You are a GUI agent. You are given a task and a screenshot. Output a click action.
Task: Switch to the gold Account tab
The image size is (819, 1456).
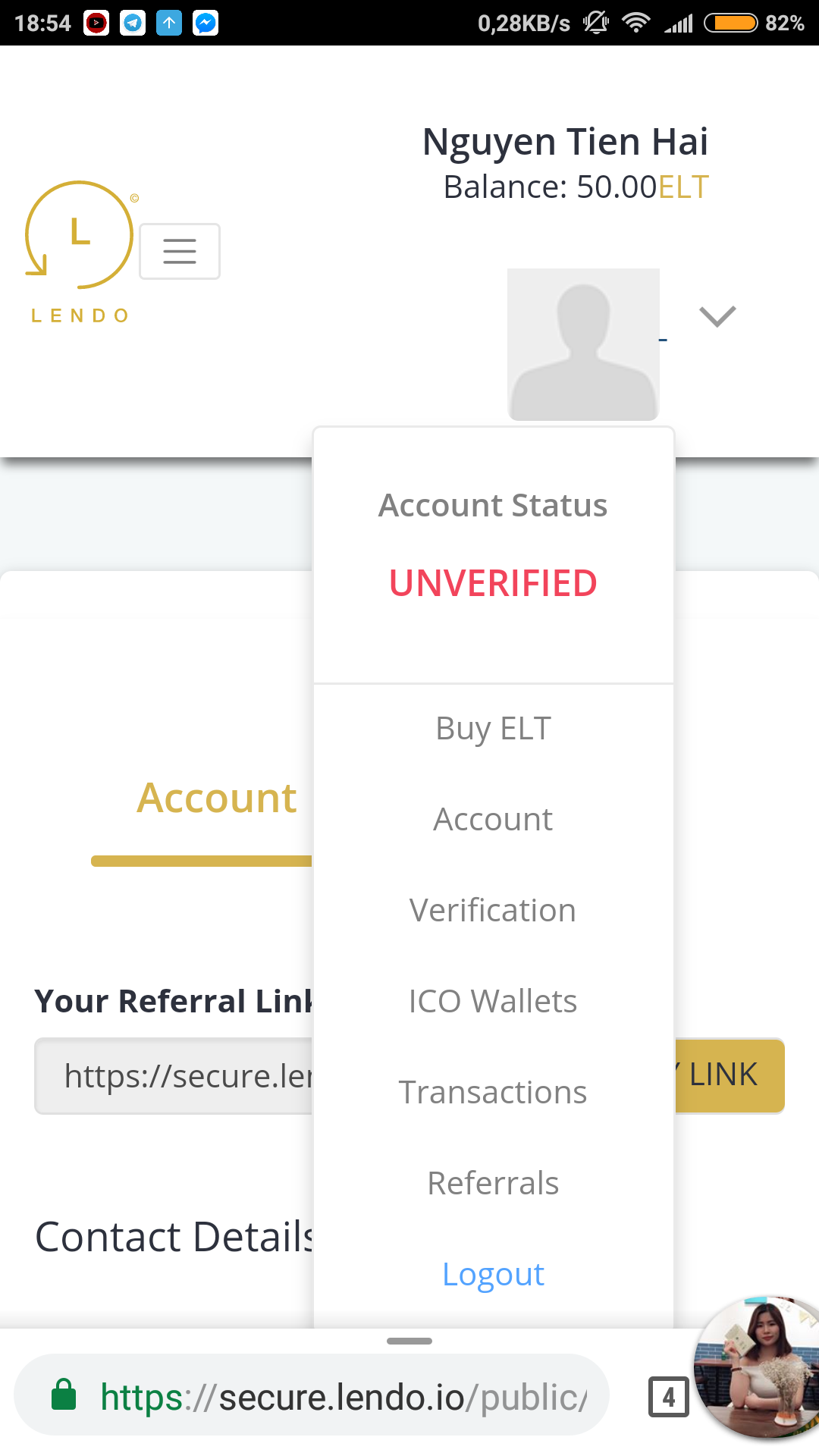pyautogui.click(x=216, y=799)
